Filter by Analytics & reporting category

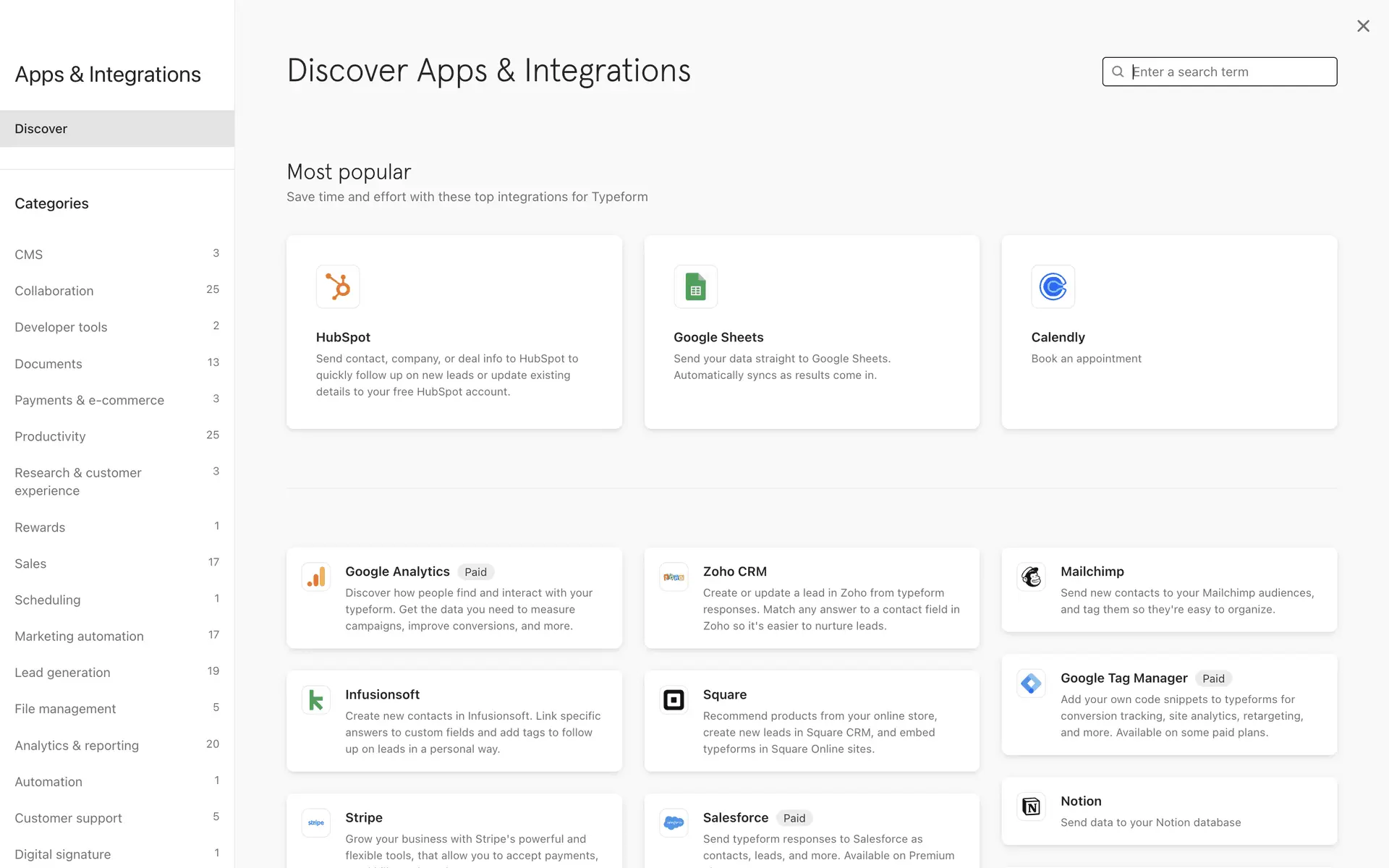pos(77,745)
